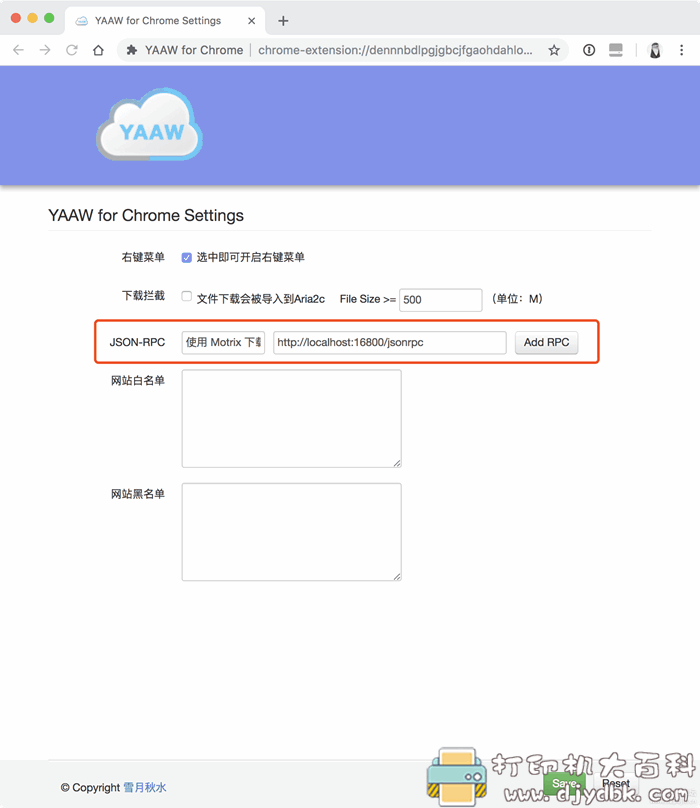The width and height of the screenshot is (700, 808).
Task: Click the Add RPC button
Action: coord(546,343)
